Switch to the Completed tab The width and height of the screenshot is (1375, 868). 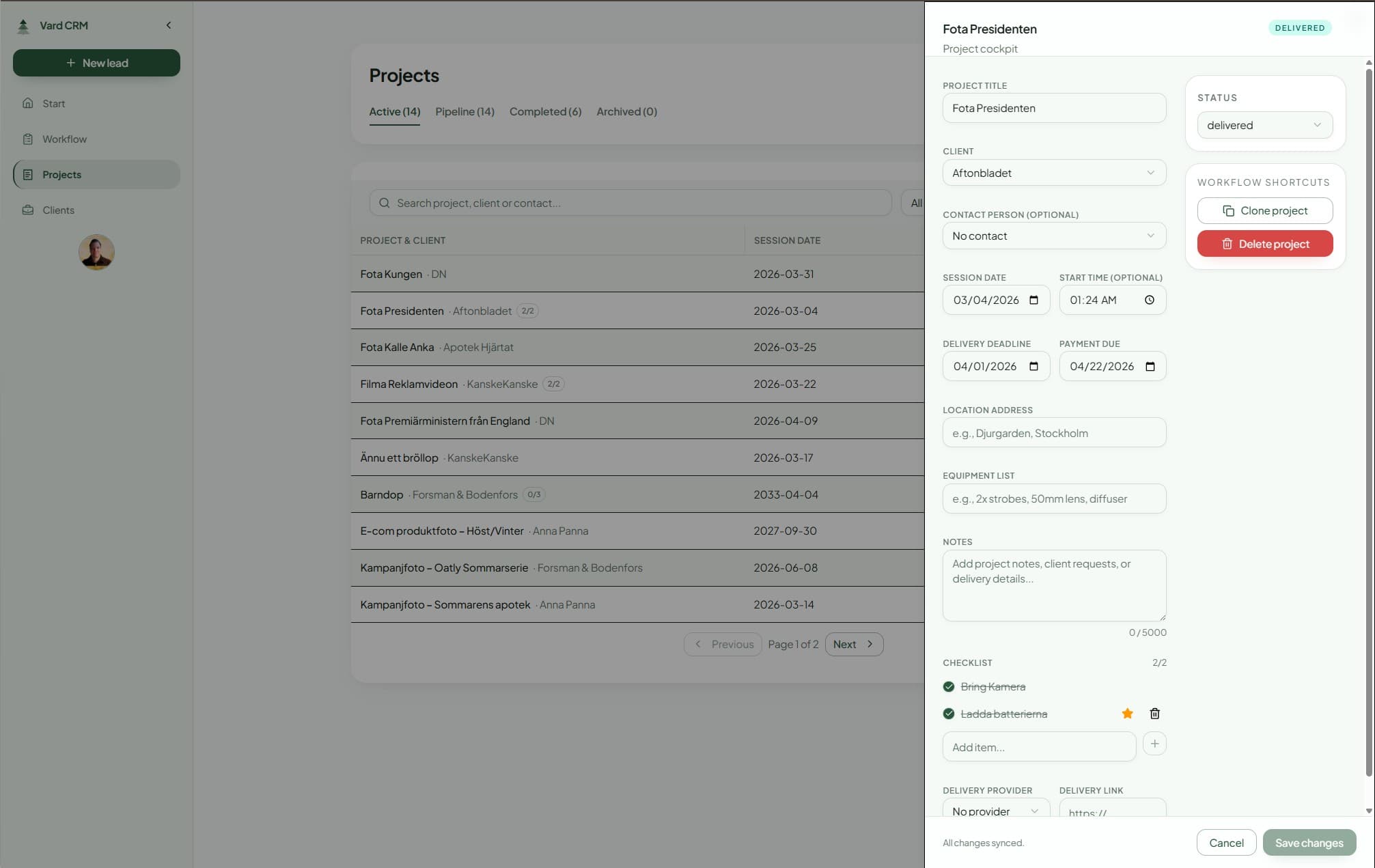[544, 111]
